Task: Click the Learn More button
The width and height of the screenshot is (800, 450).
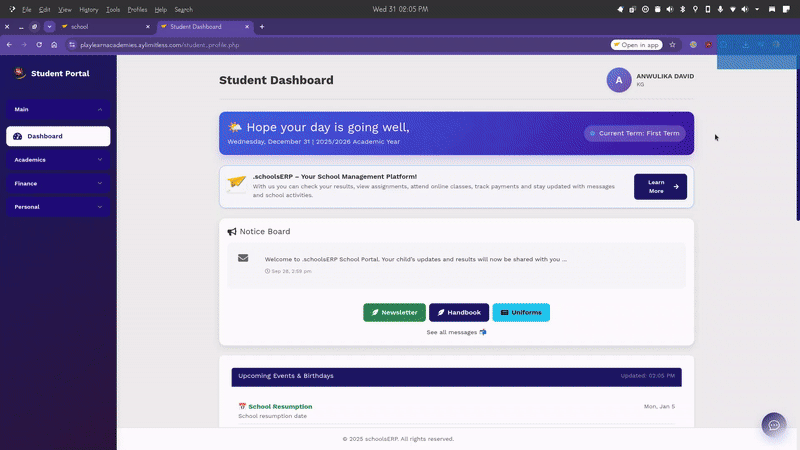Action: click(x=660, y=187)
